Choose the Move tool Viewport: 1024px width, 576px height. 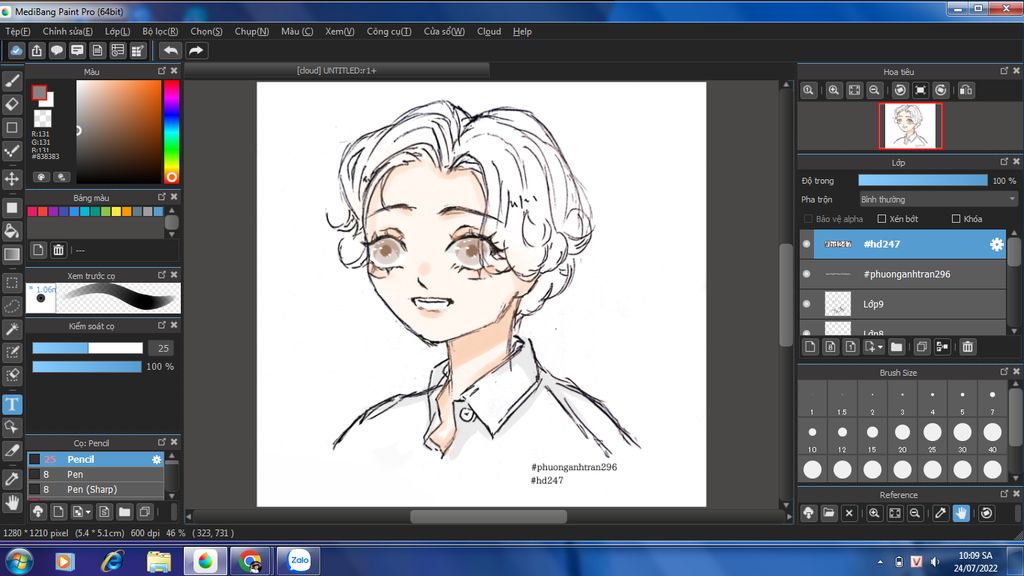(x=12, y=178)
